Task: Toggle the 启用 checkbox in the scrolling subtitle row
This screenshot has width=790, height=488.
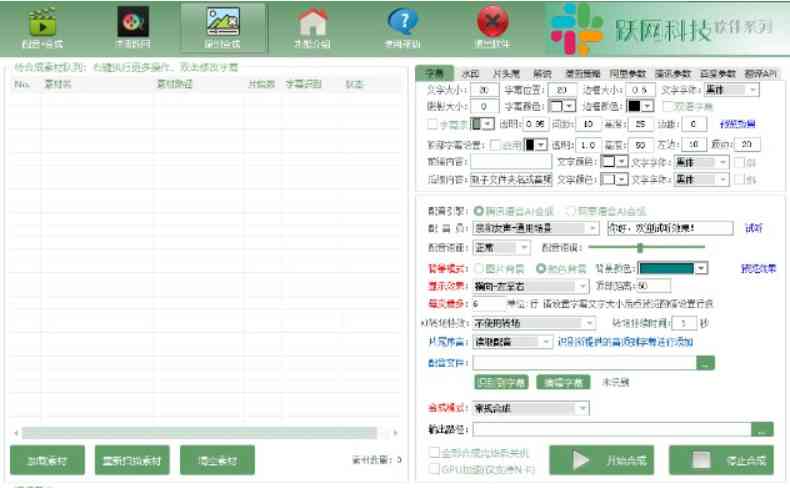Action: click(495, 145)
